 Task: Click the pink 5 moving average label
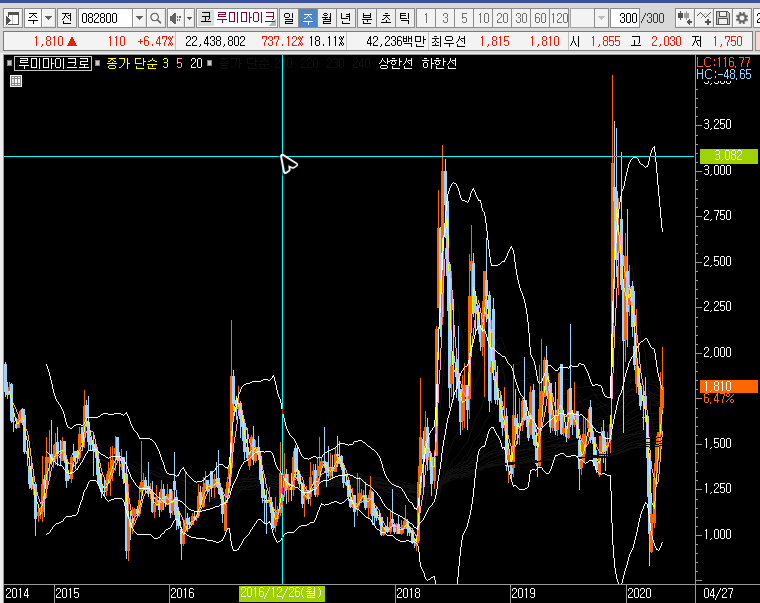[x=179, y=63]
